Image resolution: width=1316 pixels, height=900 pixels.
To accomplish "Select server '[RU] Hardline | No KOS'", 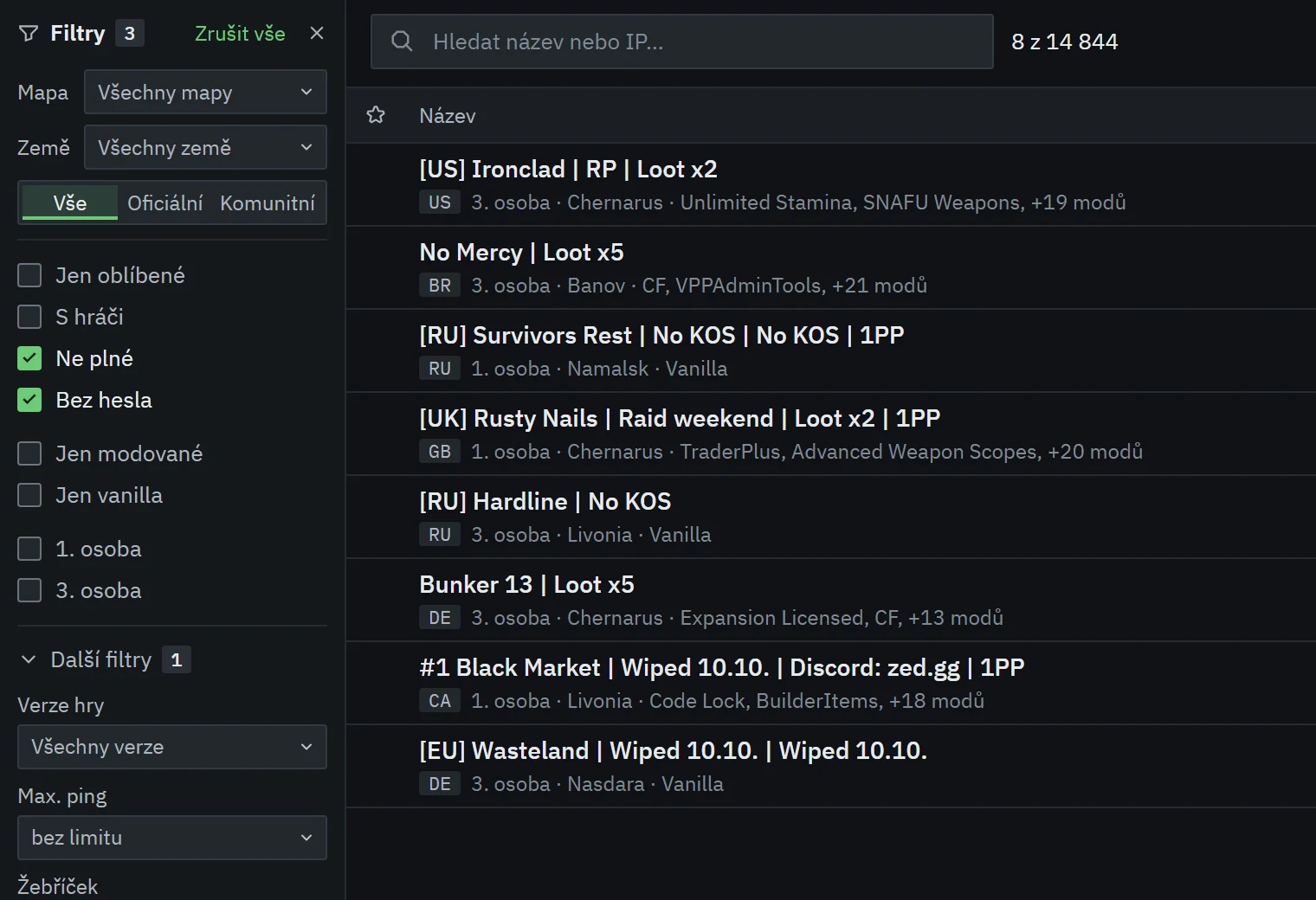I will (x=831, y=517).
